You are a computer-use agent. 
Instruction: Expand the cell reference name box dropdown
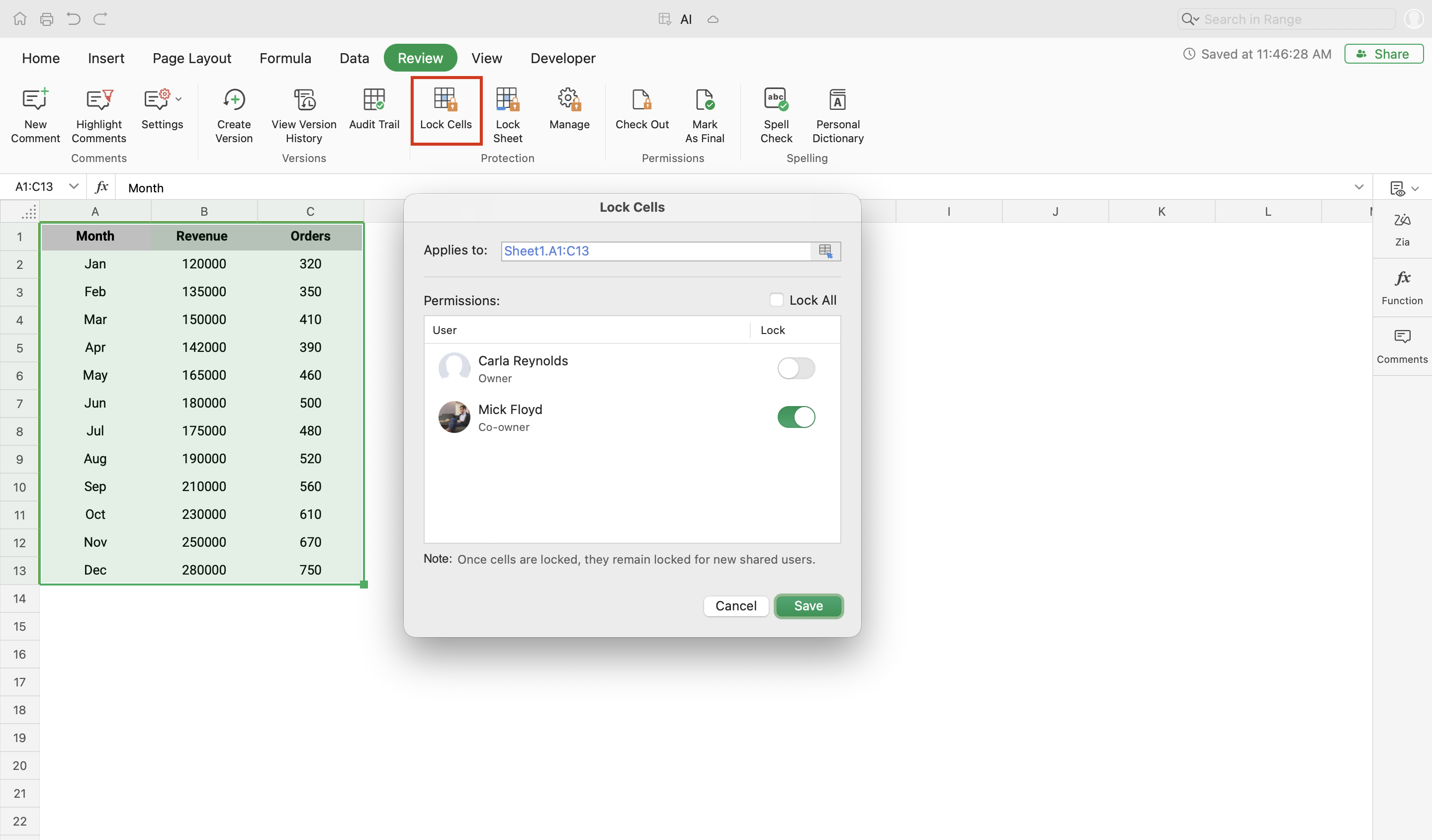coord(73,186)
